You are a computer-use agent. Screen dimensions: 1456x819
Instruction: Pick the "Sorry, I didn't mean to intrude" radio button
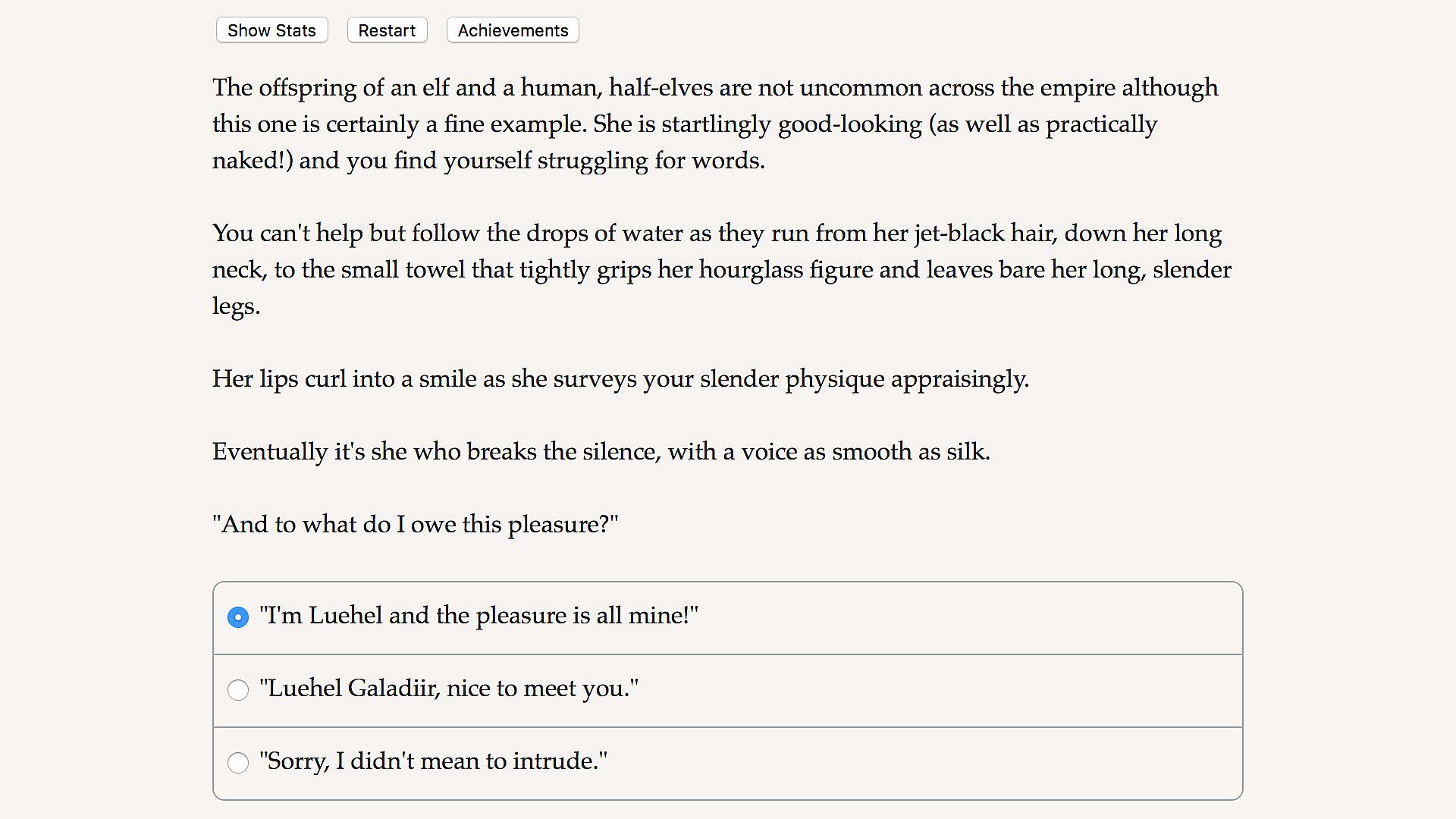[x=238, y=763]
